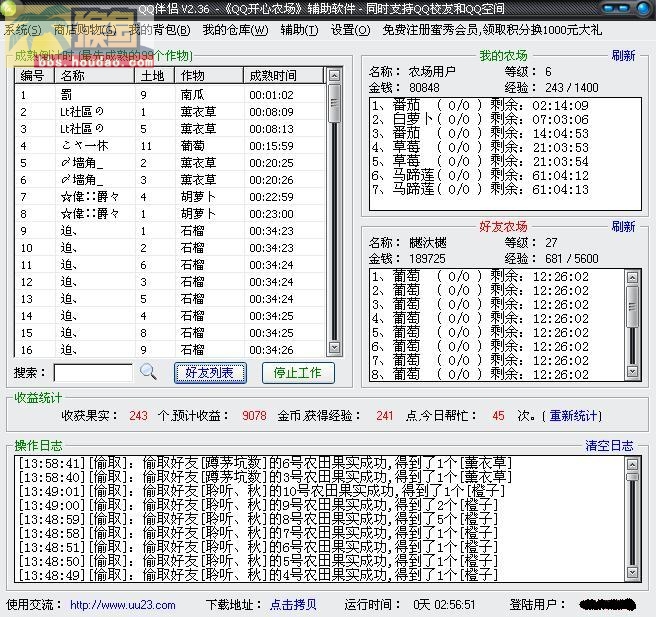Click the friend farm list scrollbar thumb
This screenshot has height=617, width=656.
pyautogui.click(x=632, y=306)
